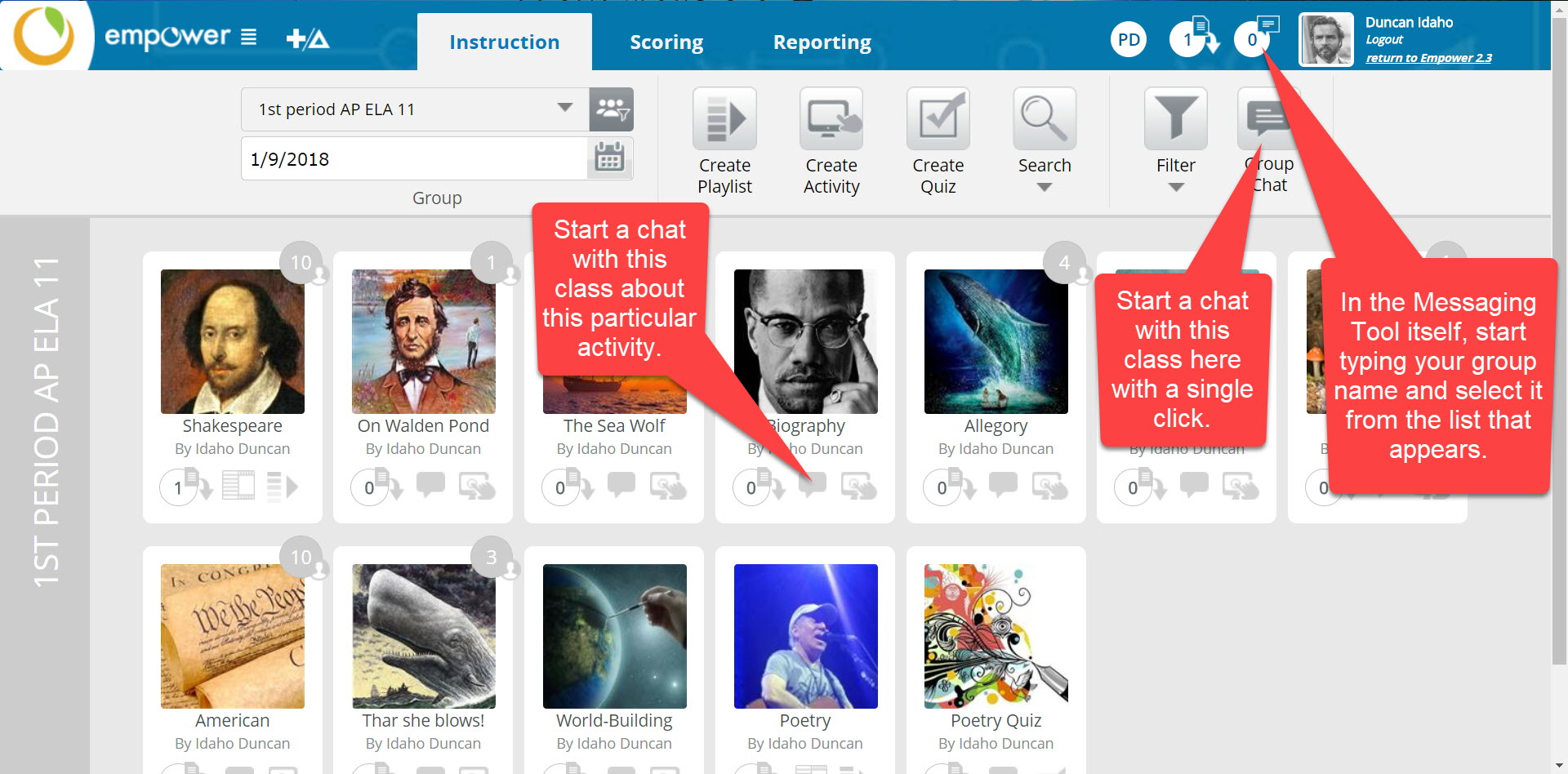This screenshot has height=774, width=1568.
Task: Click the 10 students badge on Shakespeare
Action: pos(301,263)
